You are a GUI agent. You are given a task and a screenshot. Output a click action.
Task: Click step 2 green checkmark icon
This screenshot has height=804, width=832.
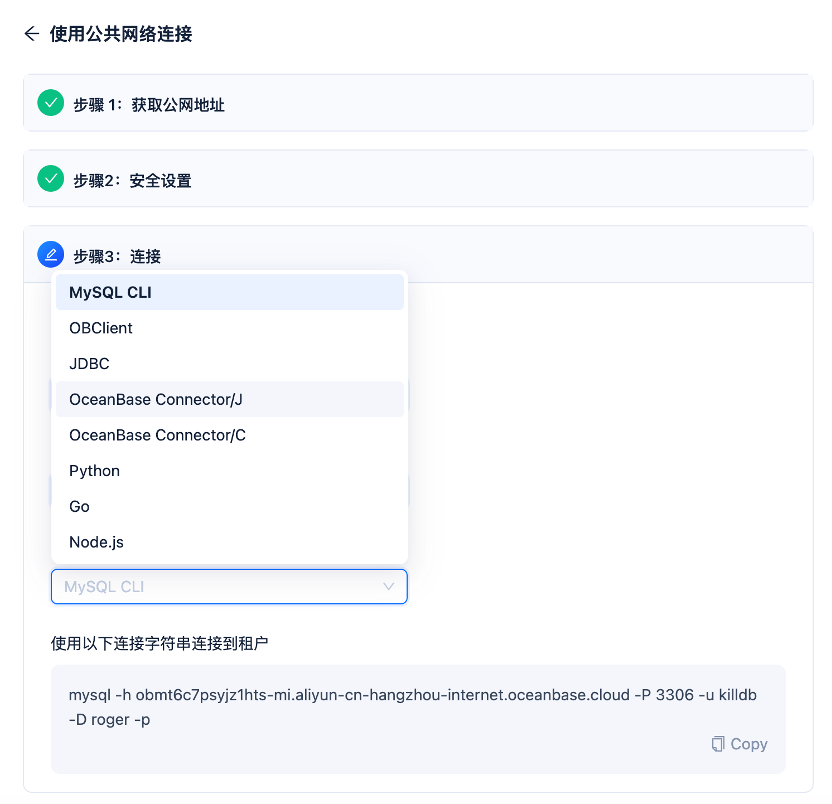(50, 179)
